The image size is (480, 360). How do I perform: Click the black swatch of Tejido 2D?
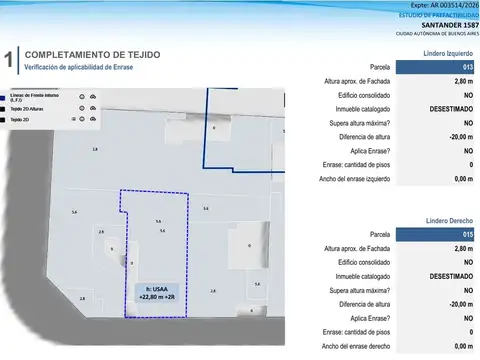click(3, 120)
